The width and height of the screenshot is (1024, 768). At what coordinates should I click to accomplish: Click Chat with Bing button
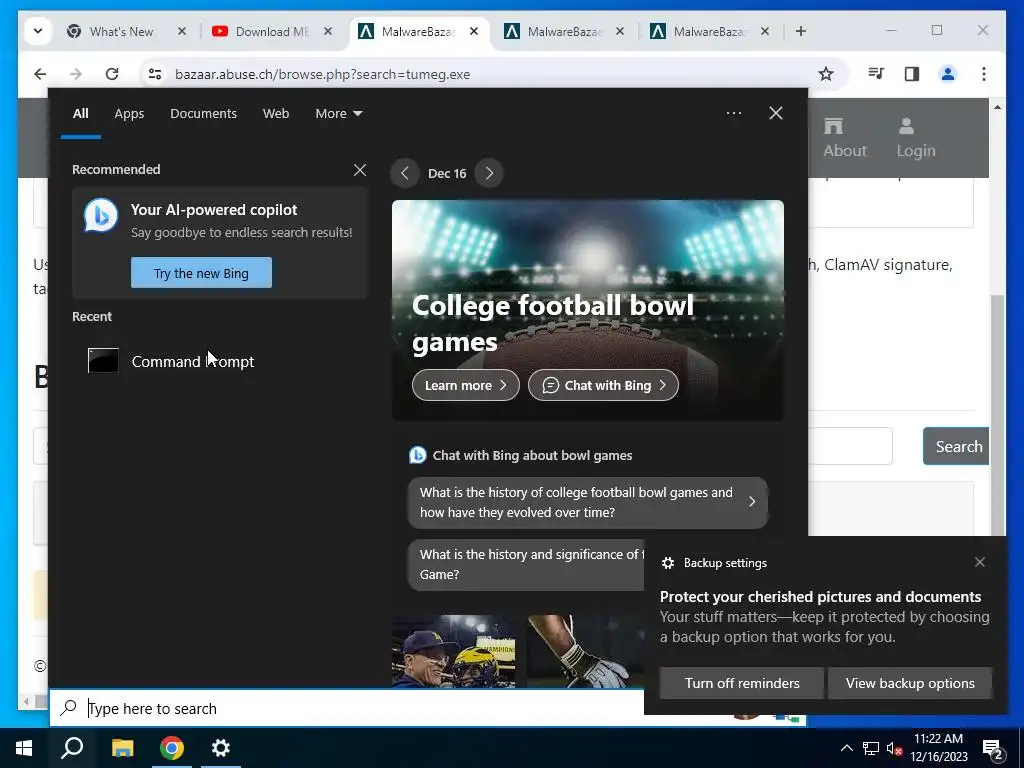603,385
